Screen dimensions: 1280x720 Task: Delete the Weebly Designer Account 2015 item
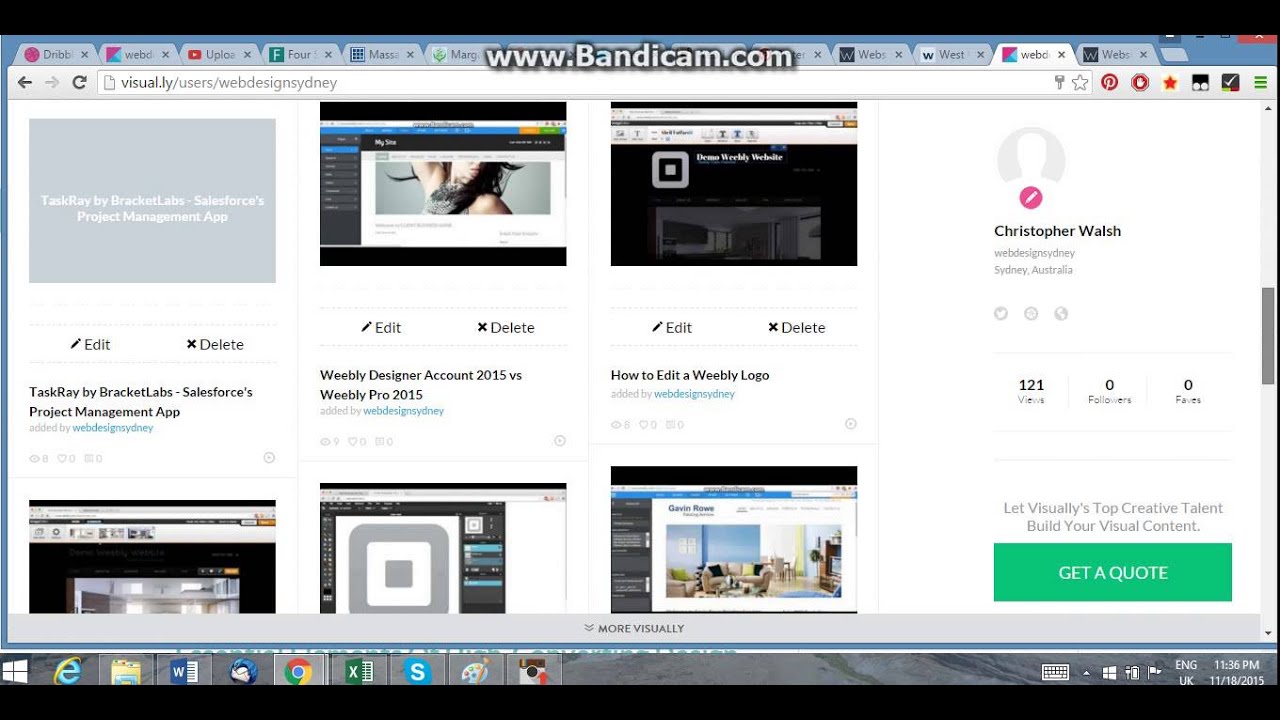(x=506, y=327)
